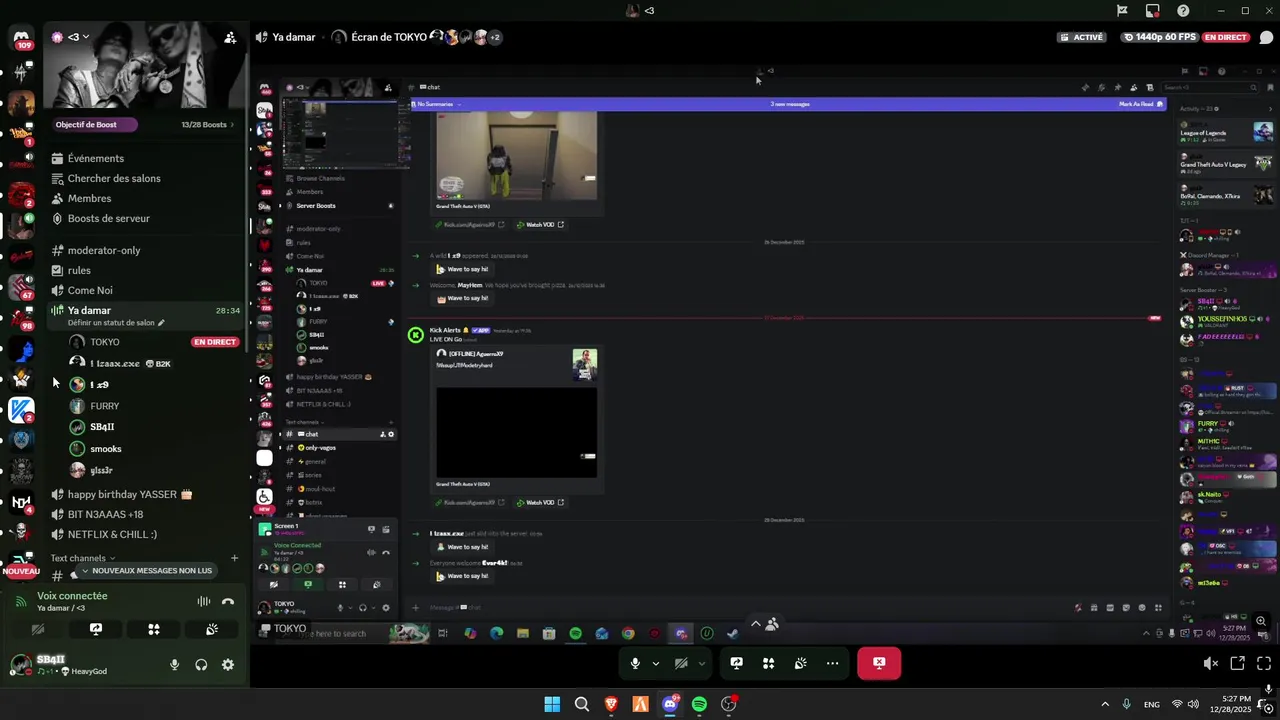Click the Objectif de Boost progress bar

pos(96,125)
